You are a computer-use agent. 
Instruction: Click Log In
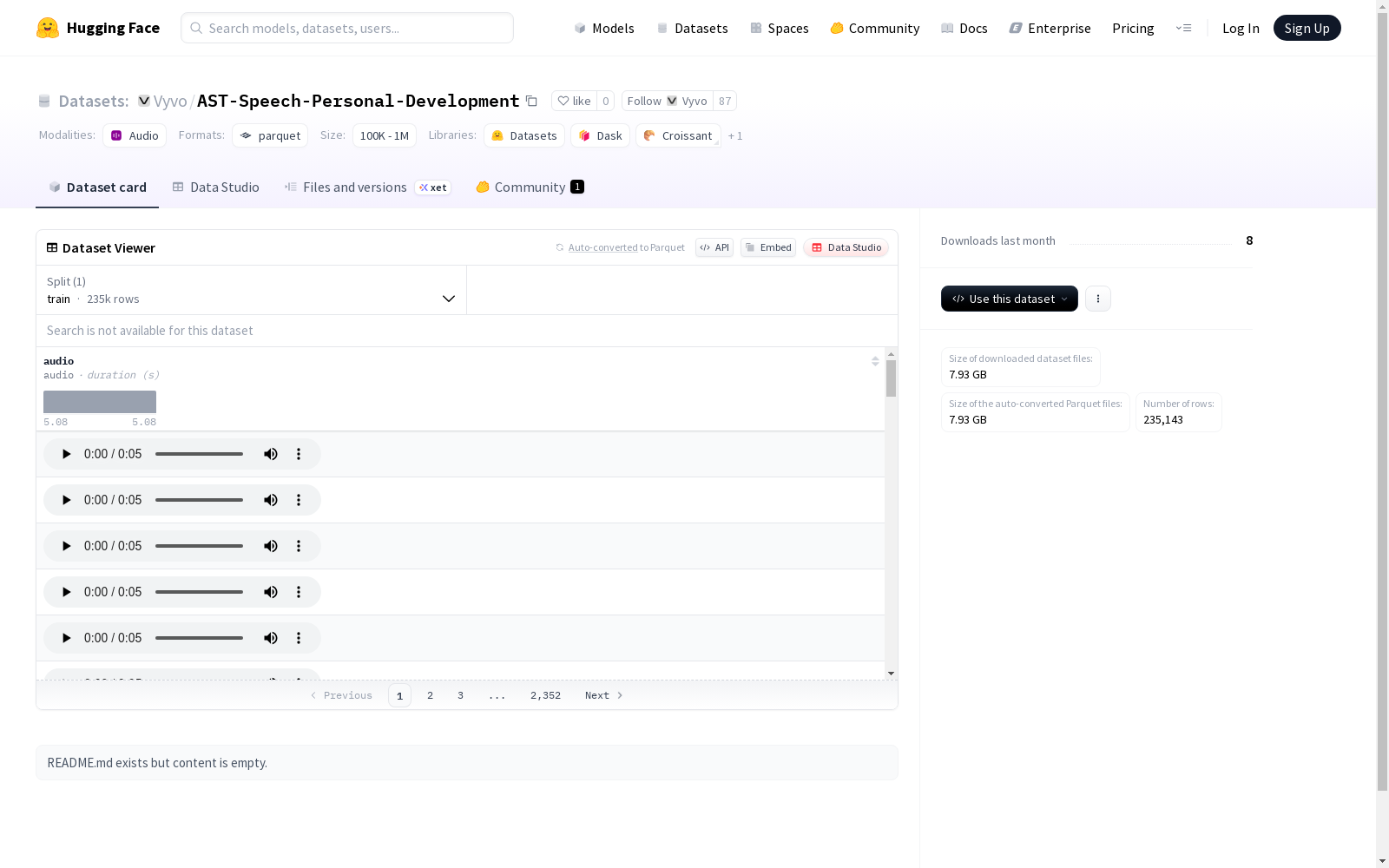coord(1241,28)
